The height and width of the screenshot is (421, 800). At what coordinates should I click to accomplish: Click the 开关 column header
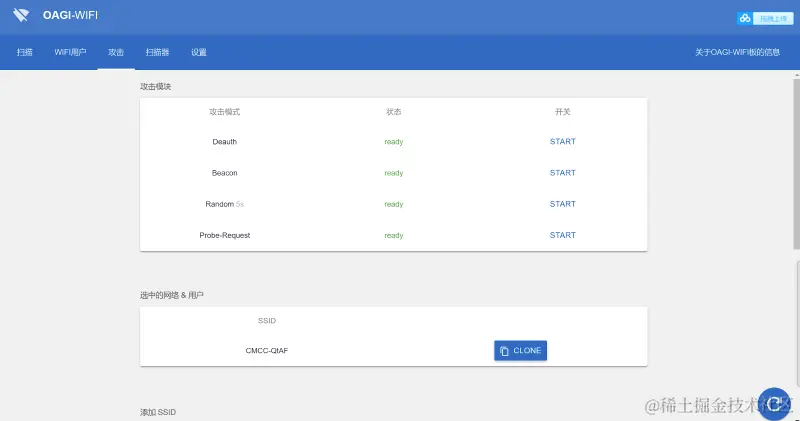(562, 112)
